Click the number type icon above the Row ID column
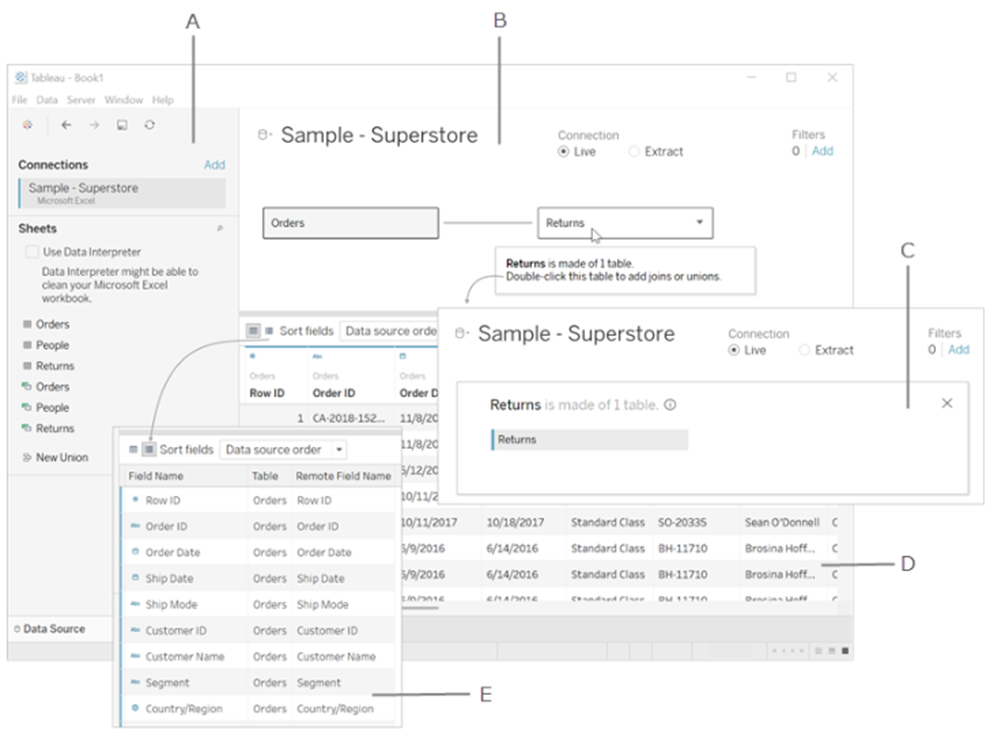 (x=253, y=357)
